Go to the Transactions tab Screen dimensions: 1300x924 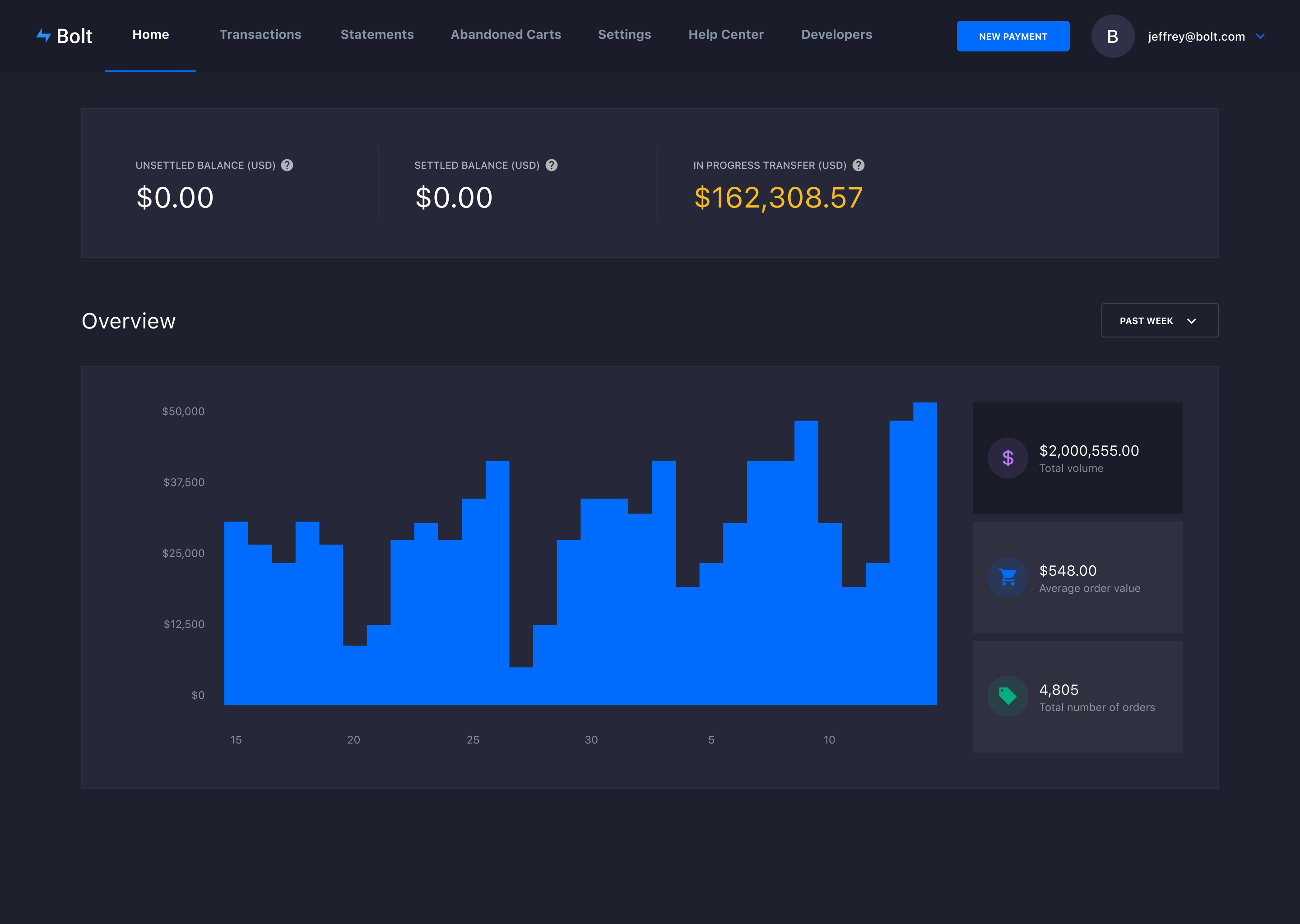260,35
